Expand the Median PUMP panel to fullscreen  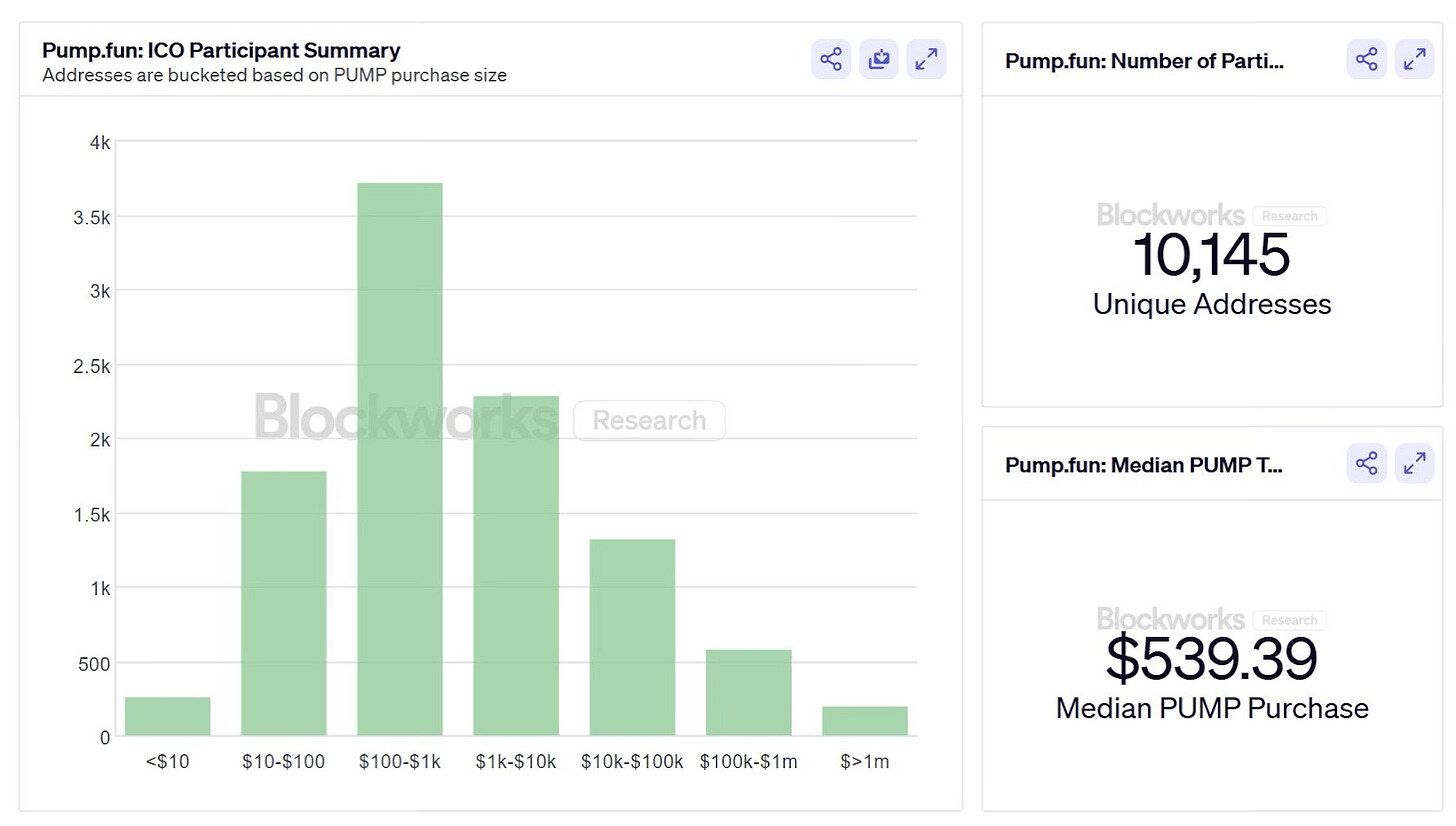point(1414,463)
